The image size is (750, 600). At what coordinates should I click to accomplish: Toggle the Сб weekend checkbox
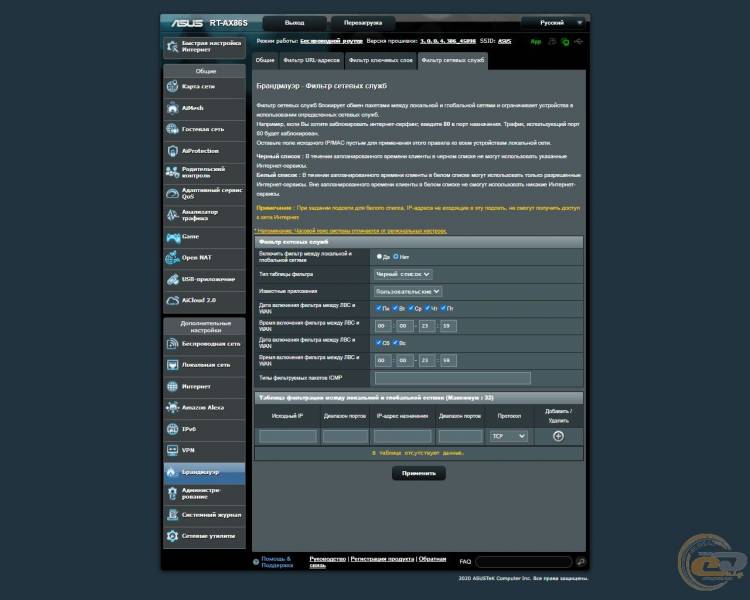(x=379, y=343)
